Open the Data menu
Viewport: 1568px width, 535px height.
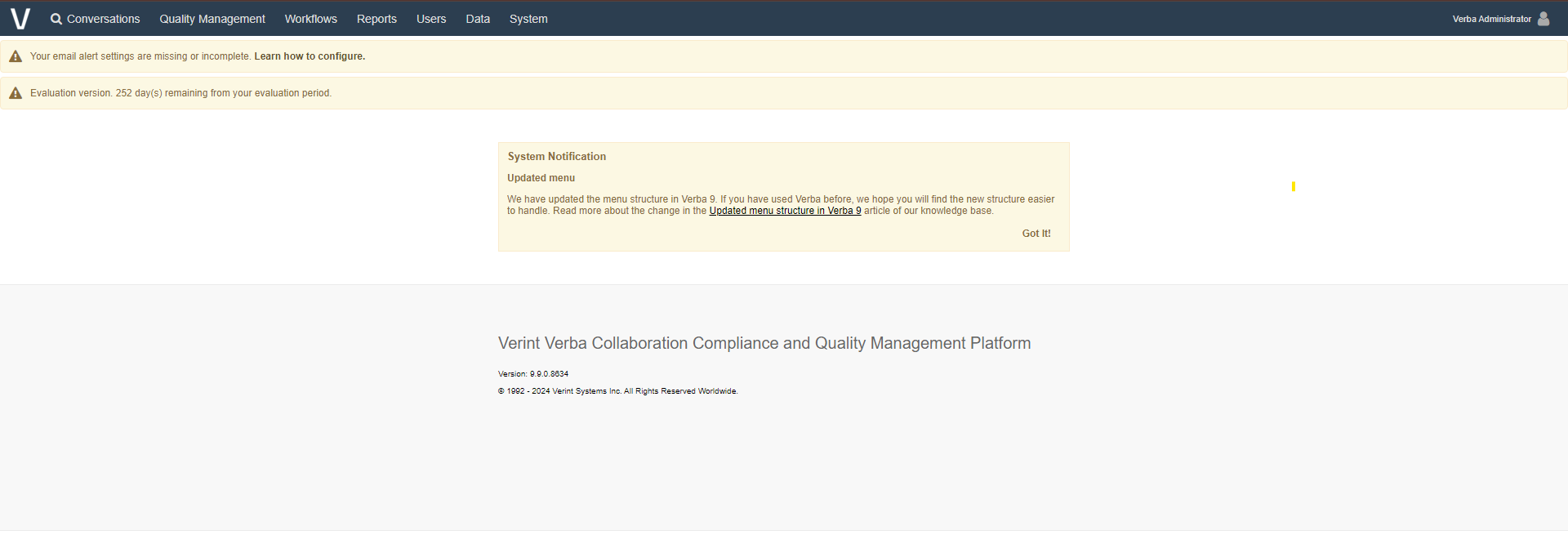[478, 19]
